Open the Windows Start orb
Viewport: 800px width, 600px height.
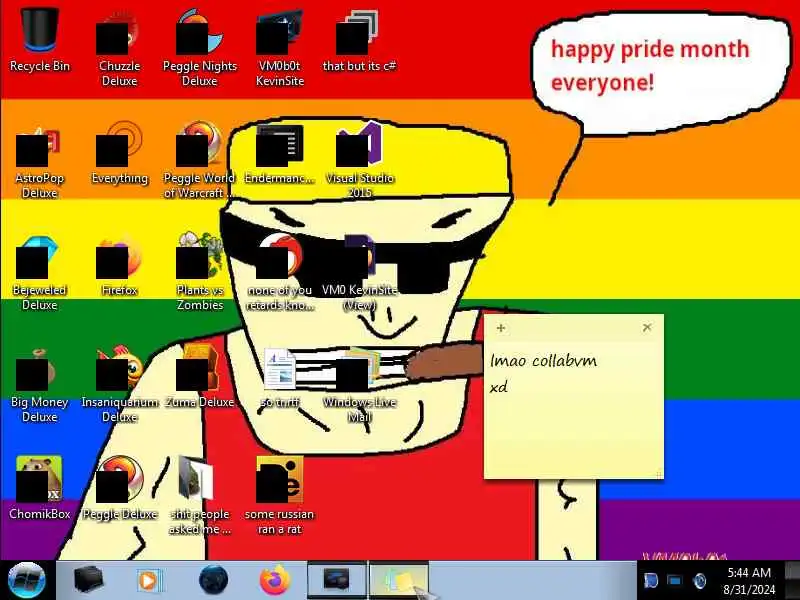[27, 580]
